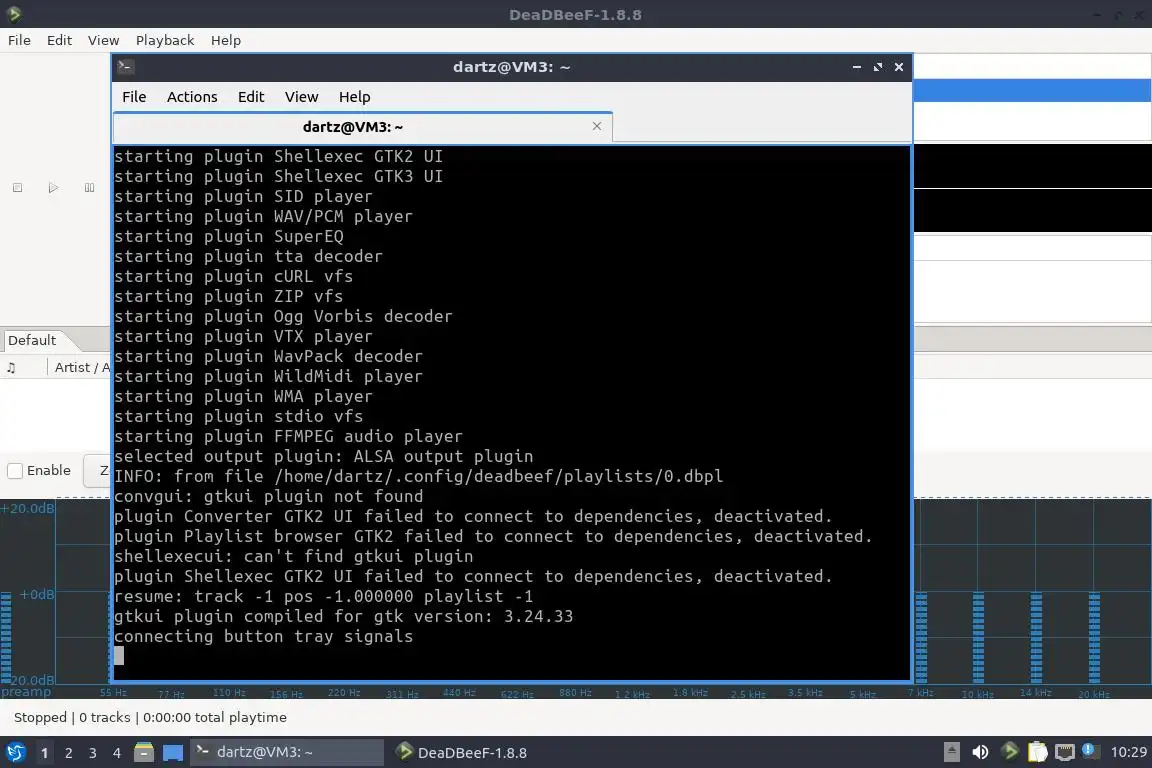Open the terminal View menu
This screenshot has height=768, width=1152.
[301, 97]
